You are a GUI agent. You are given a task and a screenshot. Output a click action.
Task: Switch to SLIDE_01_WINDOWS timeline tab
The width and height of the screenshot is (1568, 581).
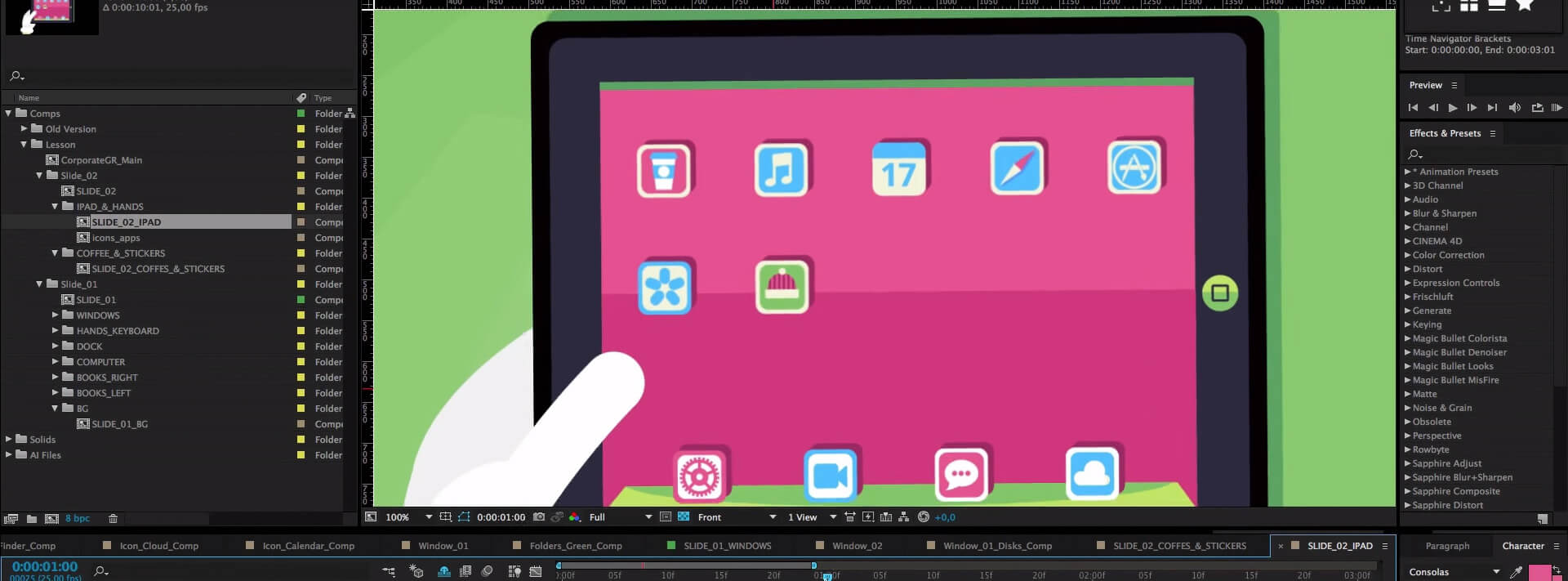727,546
